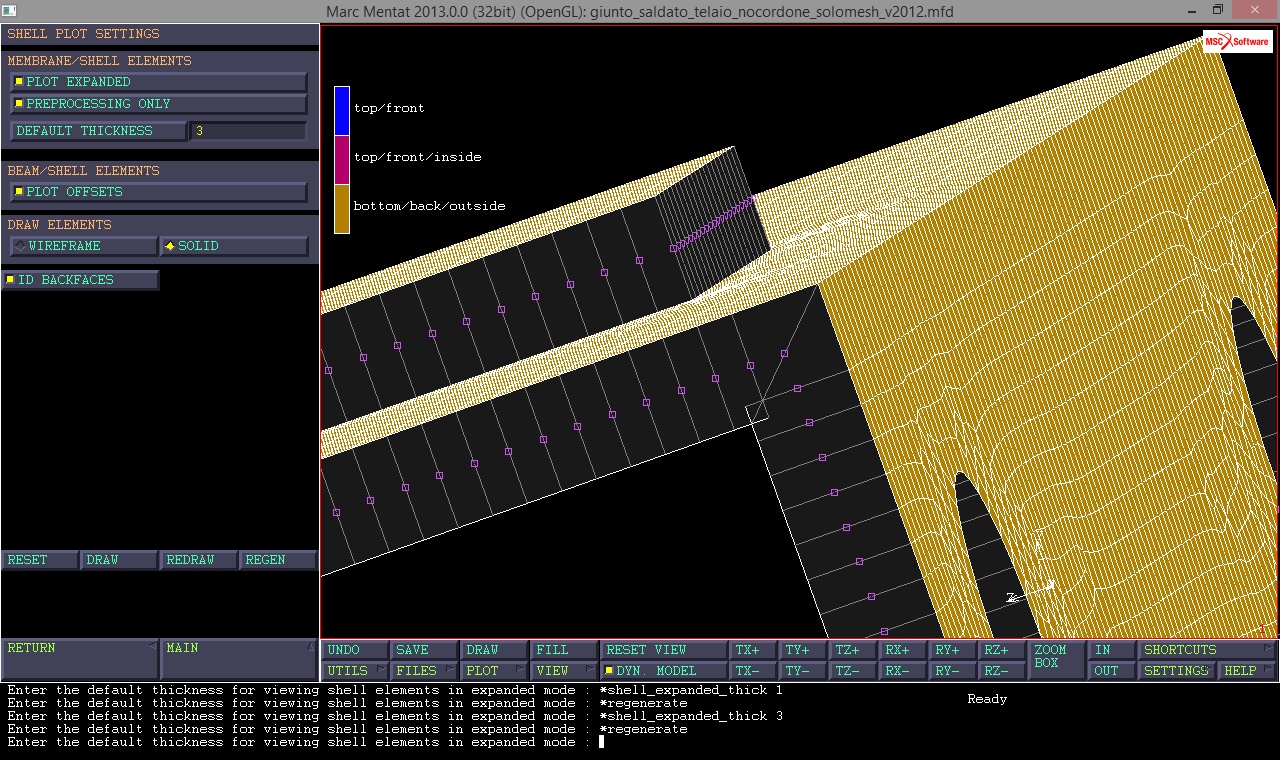Click the Marc Mentat window title text
The image size is (1280, 760).
coord(640,11)
